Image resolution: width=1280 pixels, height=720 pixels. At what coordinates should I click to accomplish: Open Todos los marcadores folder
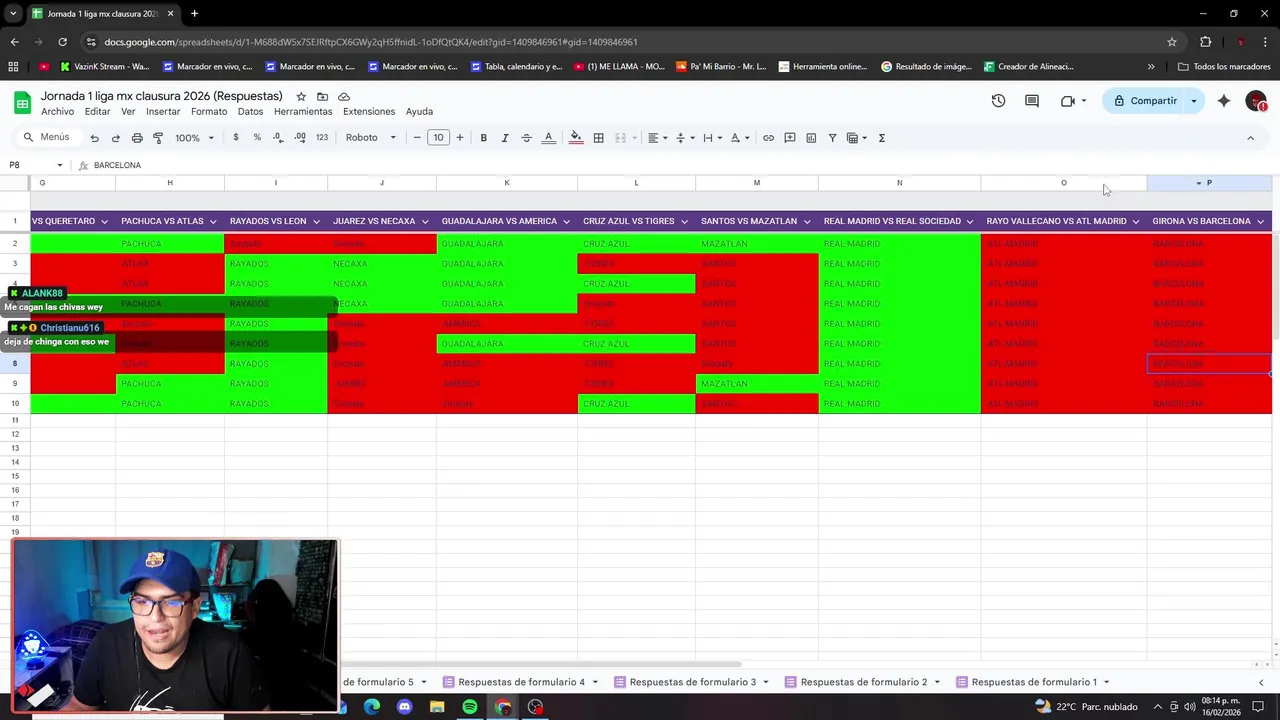(1224, 67)
